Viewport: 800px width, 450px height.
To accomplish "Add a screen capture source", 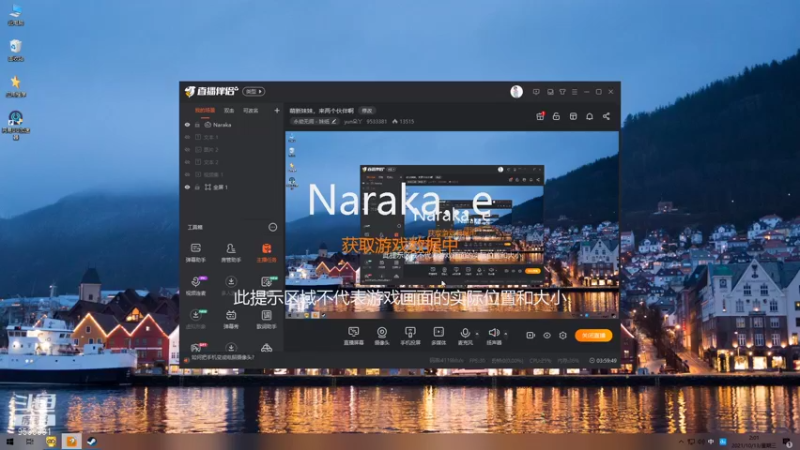I will click(x=353, y=336).
